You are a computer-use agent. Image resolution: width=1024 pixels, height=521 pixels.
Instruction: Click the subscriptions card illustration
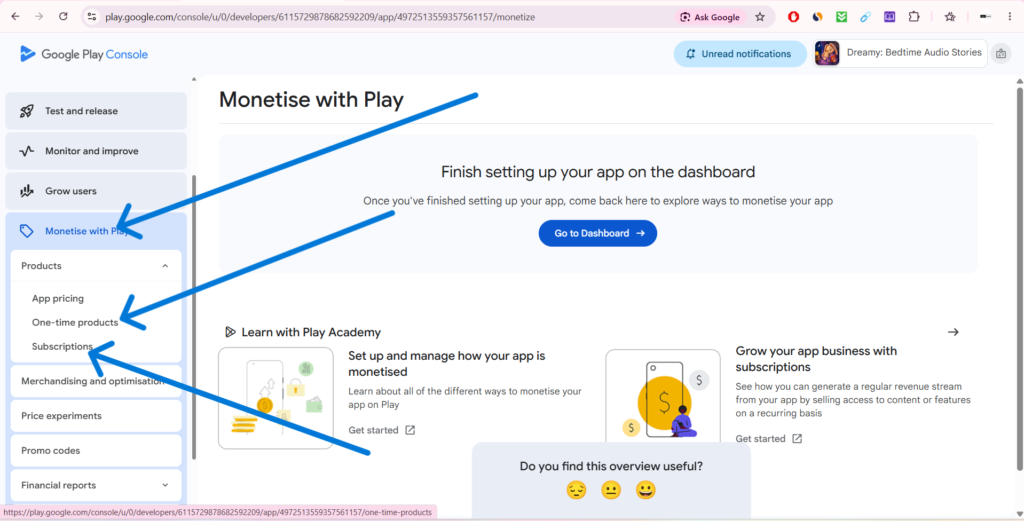tap(663, 397)
